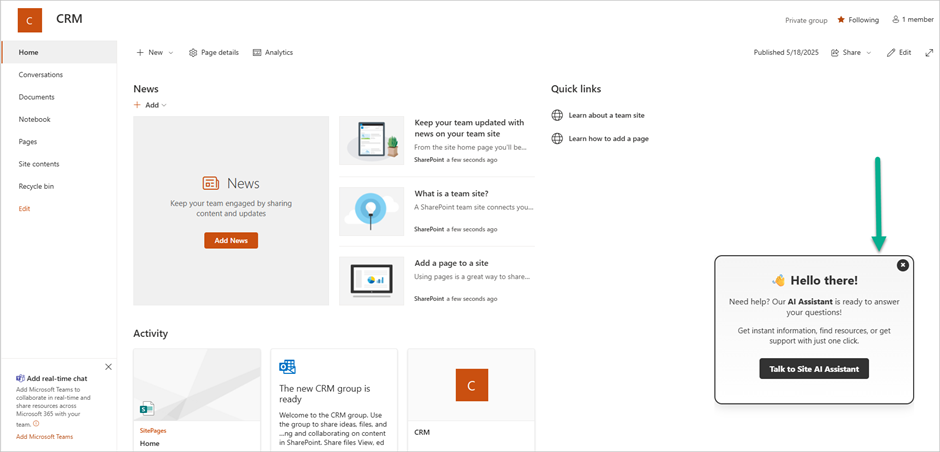
Task: Click the Add News button
Action: (x=231, y=240)
